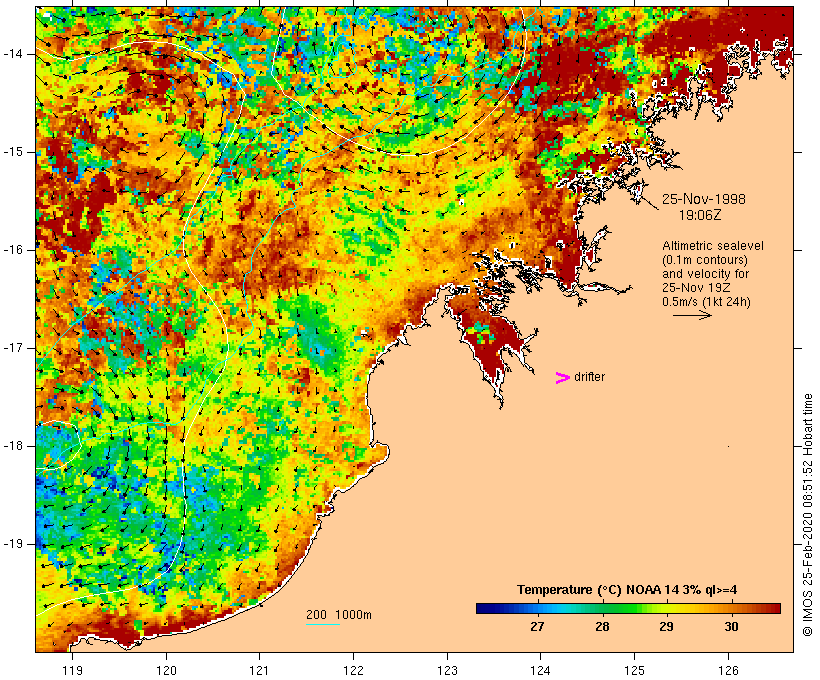Viewport: 820px width, 680px height.
Task: Click the longitude axis label '124'
Action: pos(541,670)
